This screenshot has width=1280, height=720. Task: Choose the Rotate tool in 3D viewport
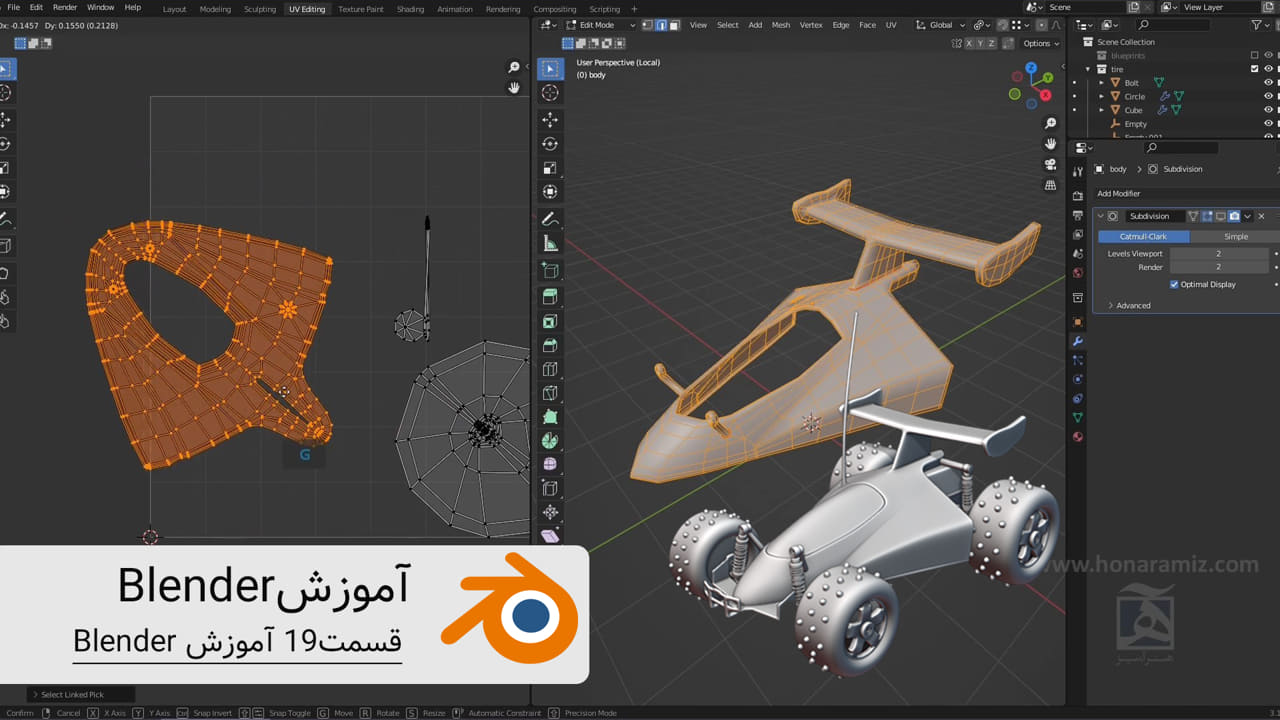(550, 144)
